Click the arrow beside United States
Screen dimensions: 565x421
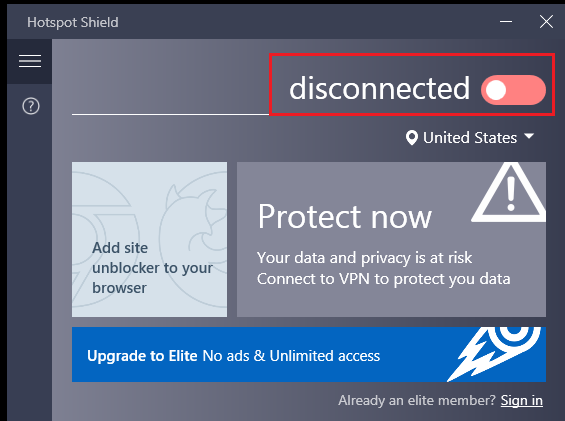click(x=529, y=136)
